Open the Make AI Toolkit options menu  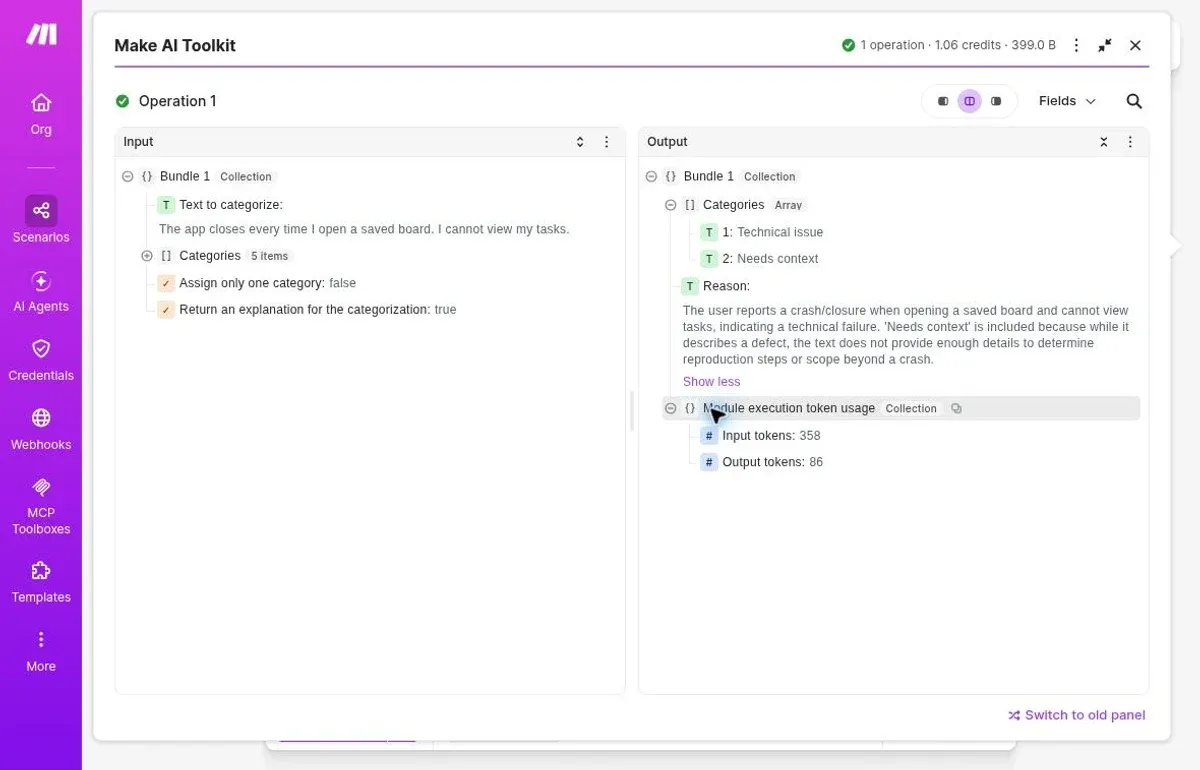click(x=1076, y=45)
